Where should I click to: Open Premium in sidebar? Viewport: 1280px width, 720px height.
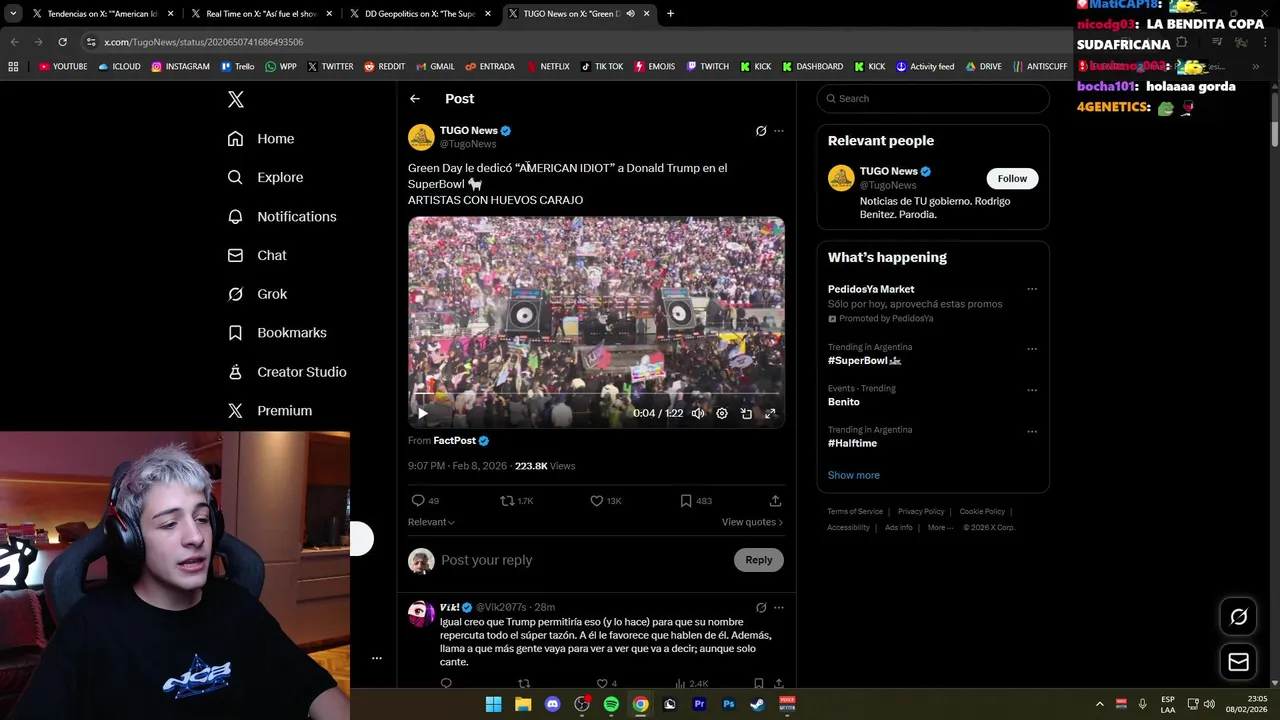pyautogui.click(x=270, y=411)
